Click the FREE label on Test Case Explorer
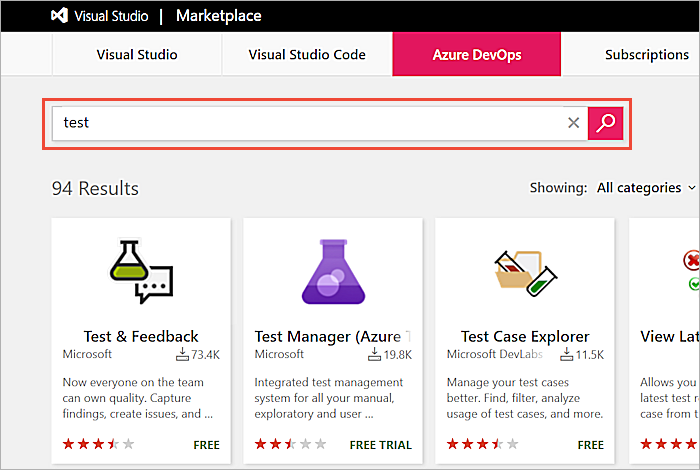 coord(591,445)
